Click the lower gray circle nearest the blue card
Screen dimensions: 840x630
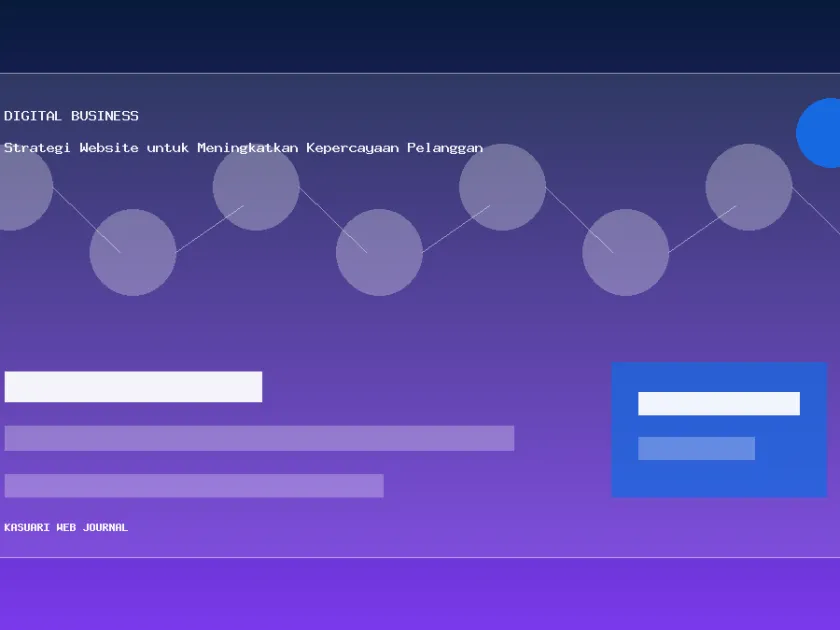(626, 252)
